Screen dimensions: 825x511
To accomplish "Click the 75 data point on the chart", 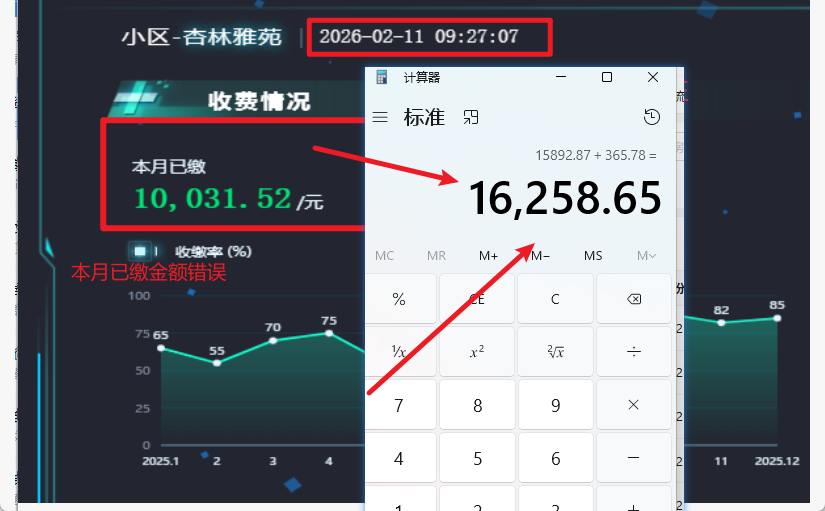I will pyautogui.click(x=329, y=333).
